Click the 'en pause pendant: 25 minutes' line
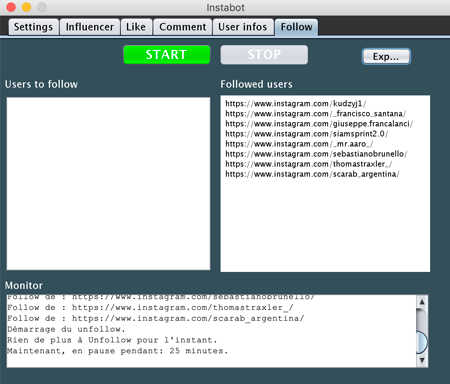 point(118,351)
